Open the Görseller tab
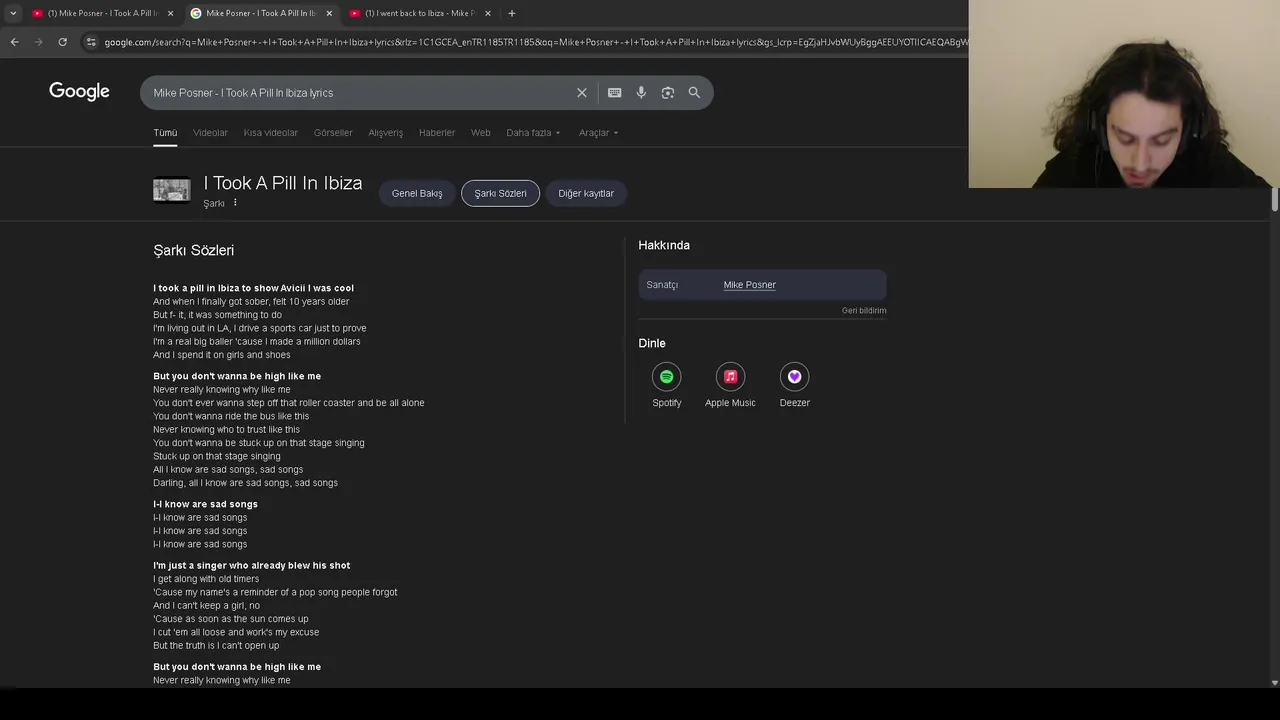 (x=333, y=132)
